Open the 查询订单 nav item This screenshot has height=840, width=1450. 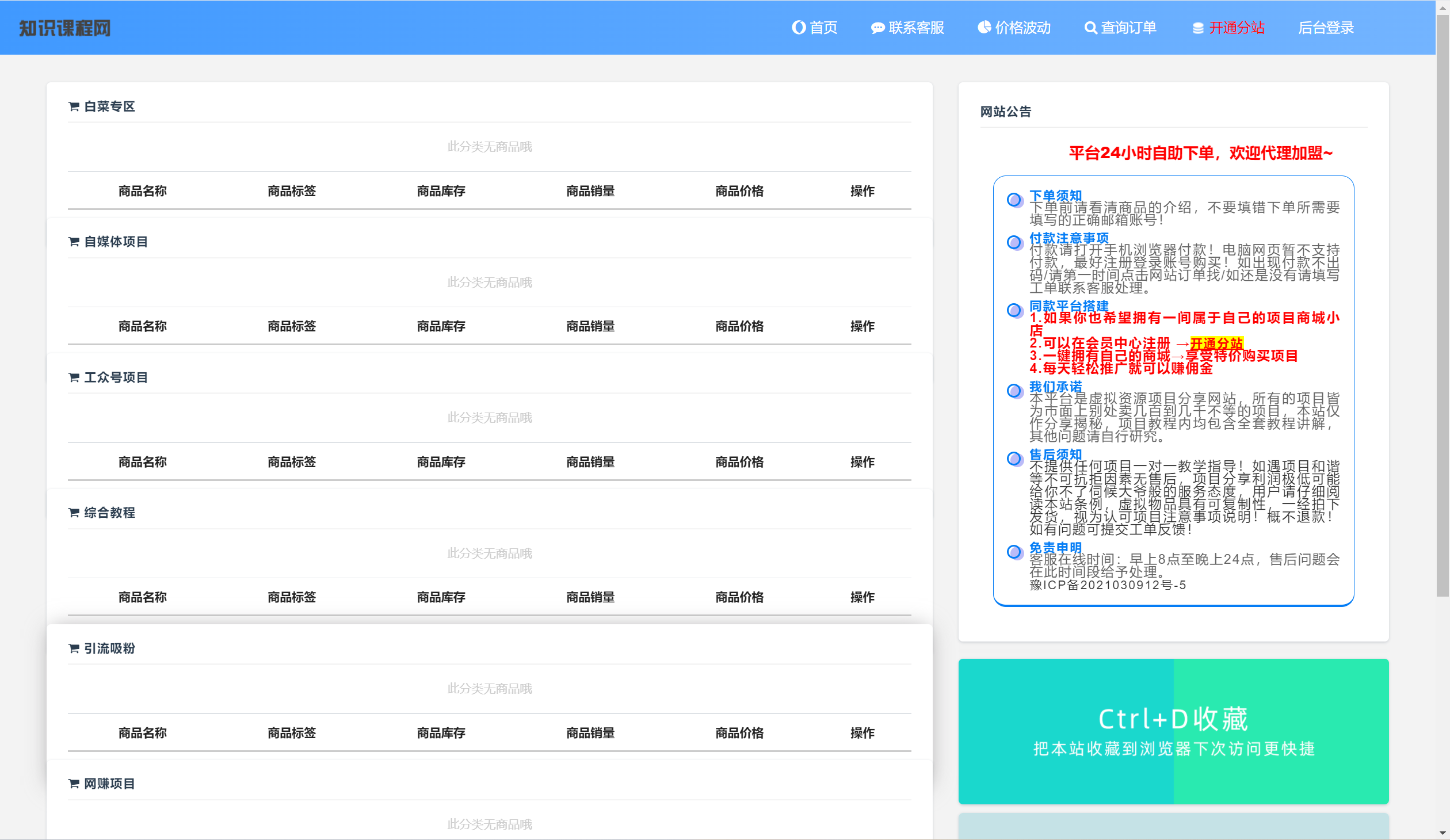pyautogui.click(x=1120, y=28)
